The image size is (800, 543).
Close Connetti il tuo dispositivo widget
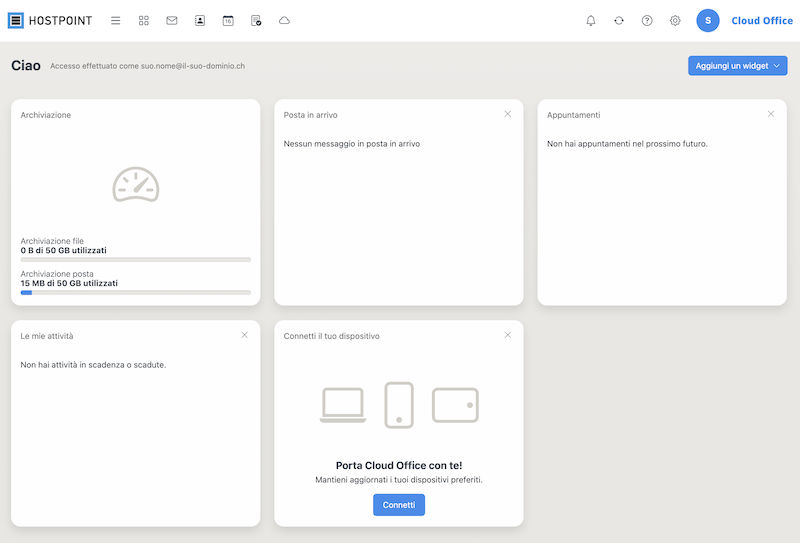(508, 335)
